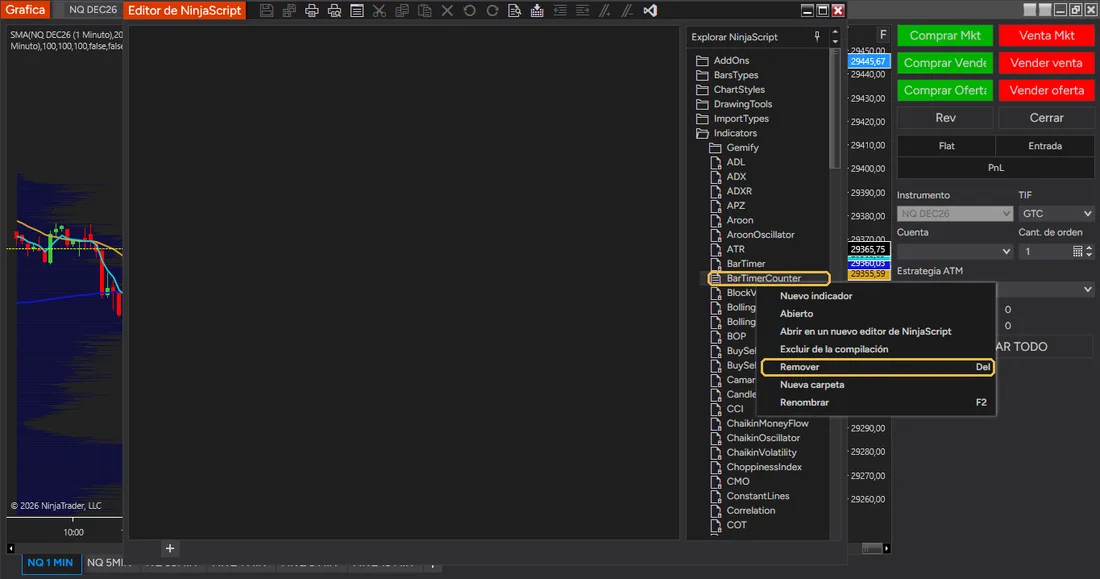Image resolution: width=1100 pixels, height=579 pixels.
Task: Open Find using the document search icon
Action: point(514,11)
